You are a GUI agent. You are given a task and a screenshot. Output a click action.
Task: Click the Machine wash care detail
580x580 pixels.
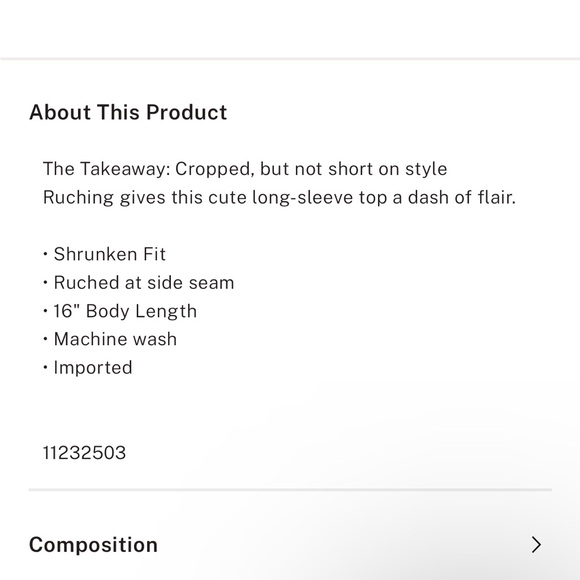115,339
